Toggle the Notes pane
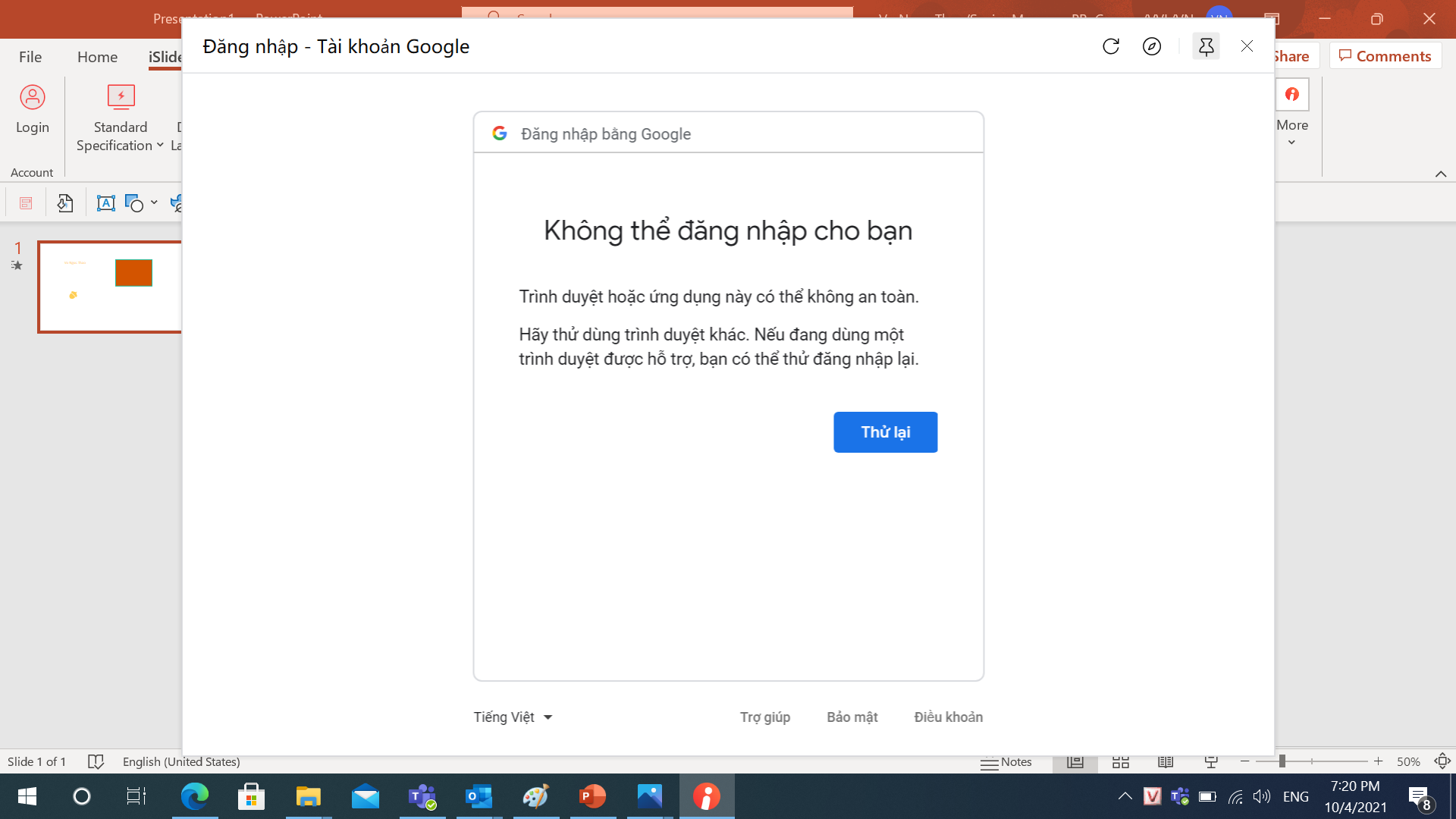Image resolution: width=1456 pixels, height=819 pixels. pyautogui.click(x=1006, y=761)
